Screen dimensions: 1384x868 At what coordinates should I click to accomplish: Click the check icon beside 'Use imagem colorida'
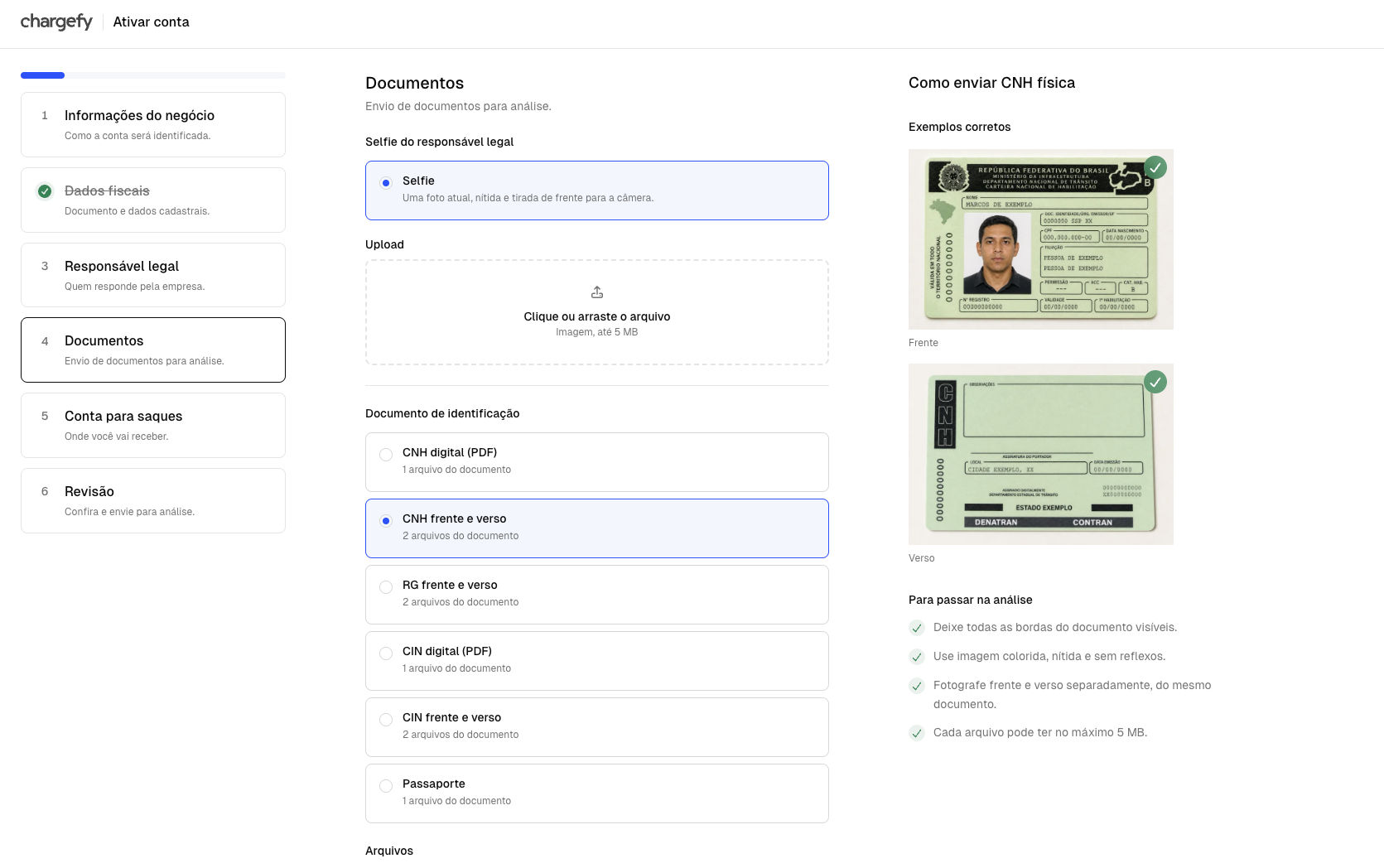[x=916, y=657]
